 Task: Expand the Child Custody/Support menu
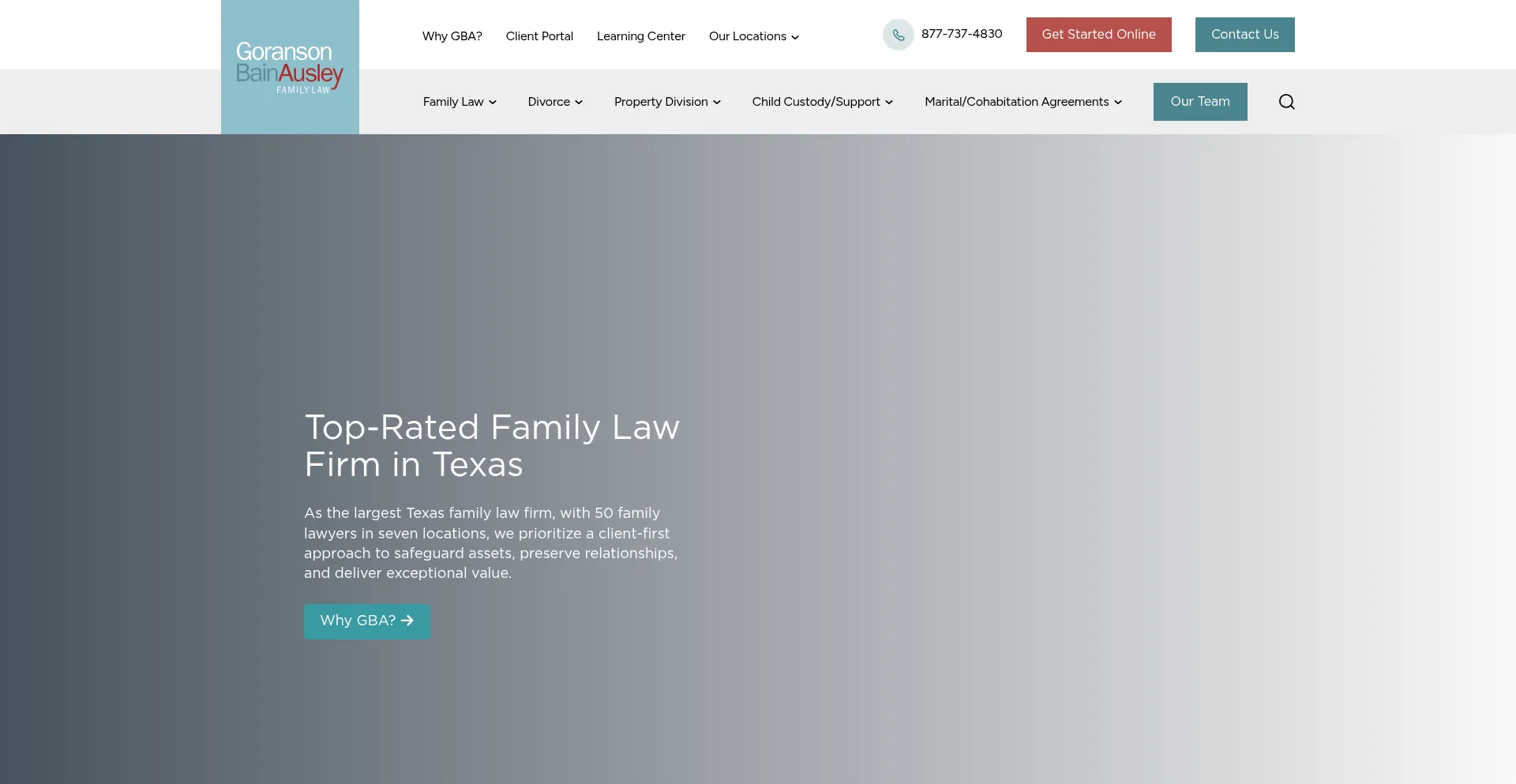(821, 101)
